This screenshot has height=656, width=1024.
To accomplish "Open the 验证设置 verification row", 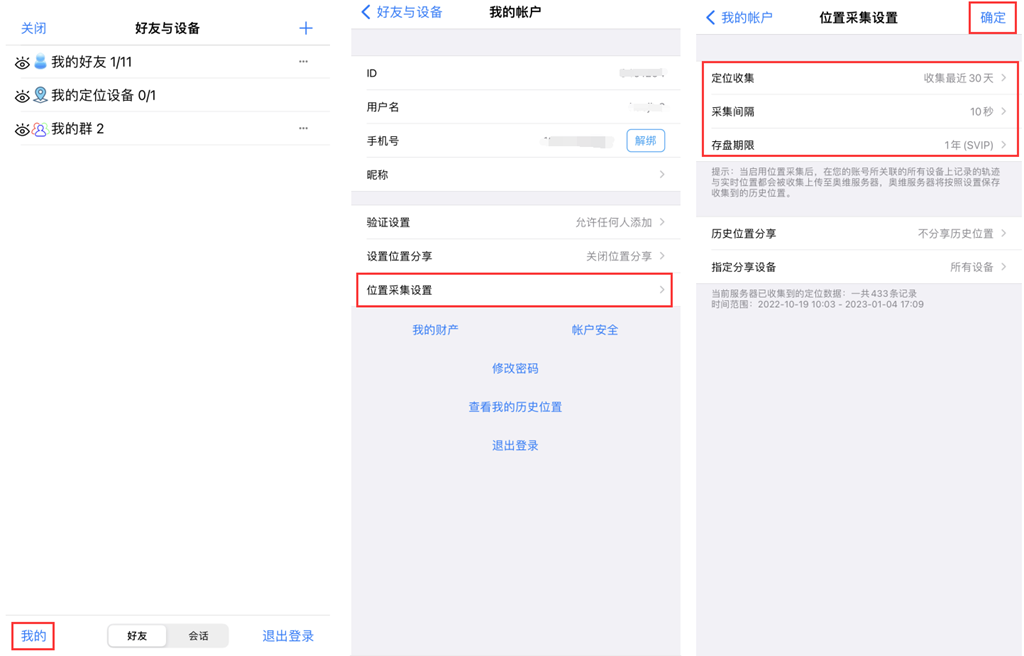I will [x=514, y=223].
